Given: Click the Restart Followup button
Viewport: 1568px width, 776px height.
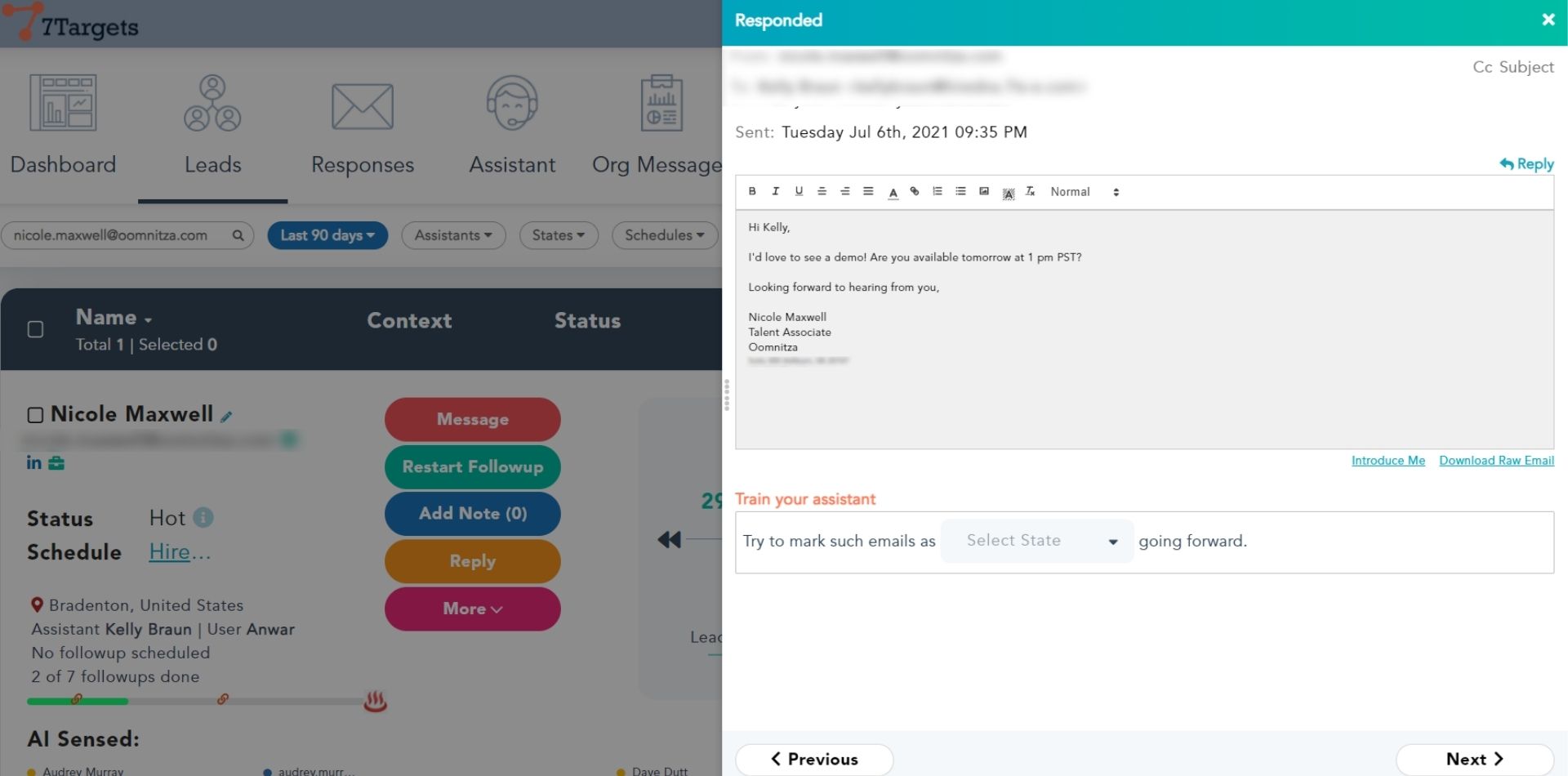Looking at the screenshot, I should [472, 466].
